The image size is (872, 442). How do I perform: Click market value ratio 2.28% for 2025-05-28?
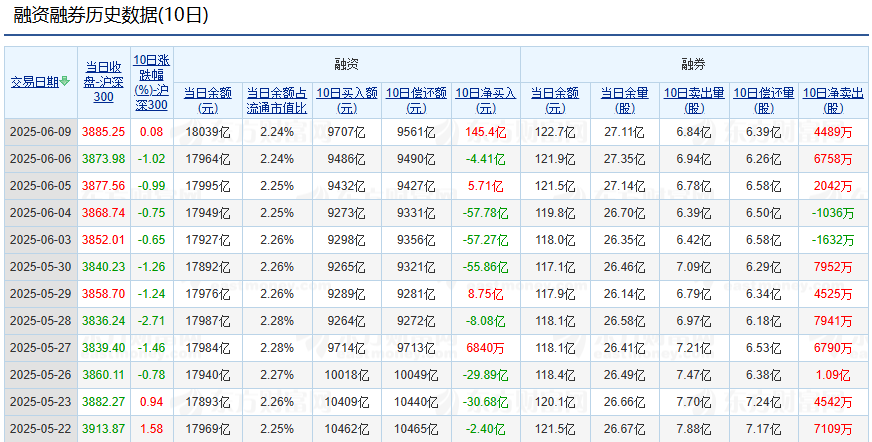point(277,321)
